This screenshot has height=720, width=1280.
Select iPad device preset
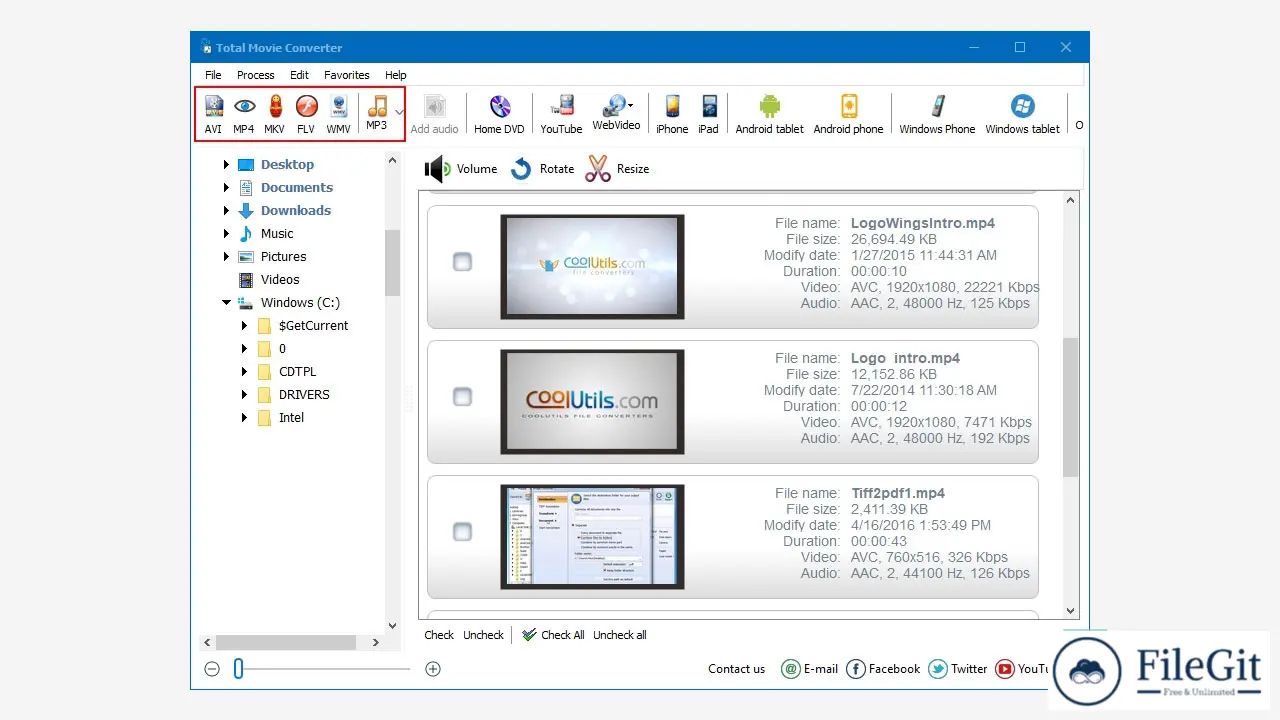point(709,114)
